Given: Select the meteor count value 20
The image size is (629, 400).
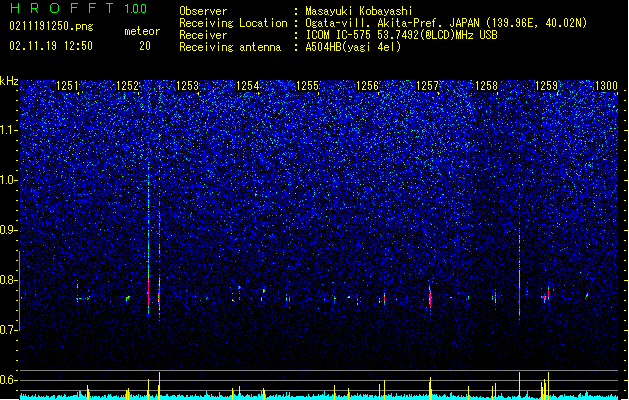Looking at the screenshot, I should 145,46.
